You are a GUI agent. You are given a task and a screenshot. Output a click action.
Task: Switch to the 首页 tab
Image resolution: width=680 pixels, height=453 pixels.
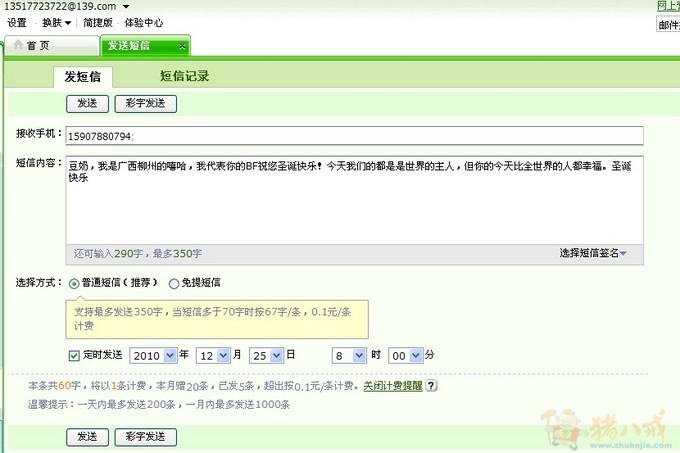click(x=52, y=45)
